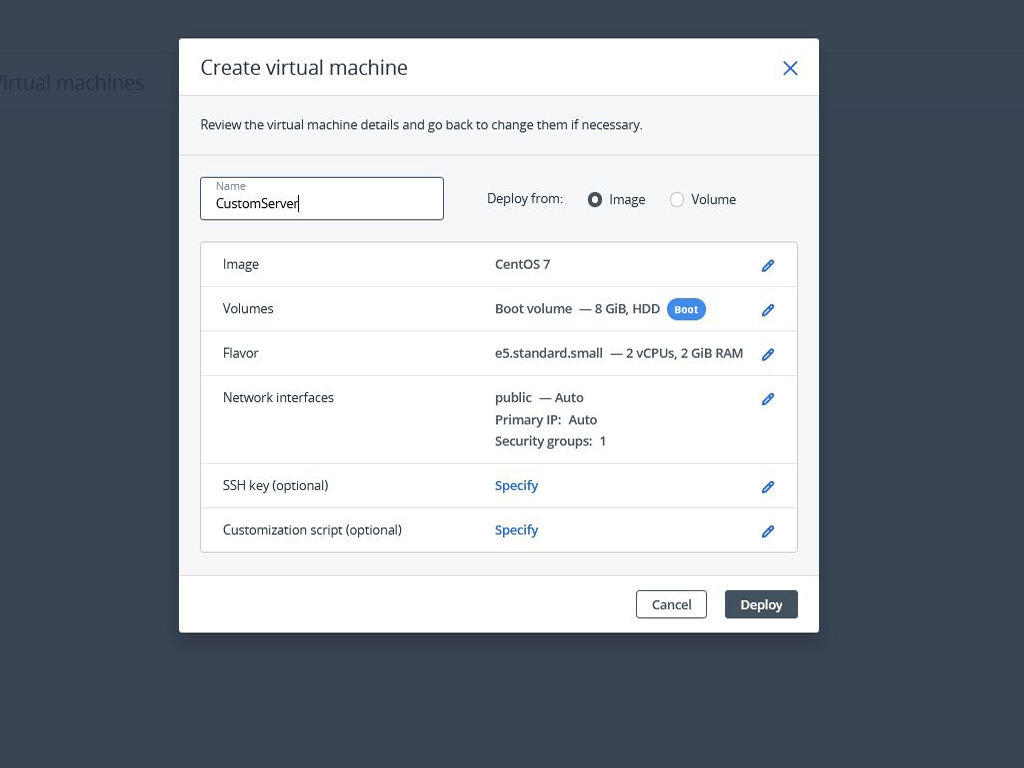The image size is (1024, 768).
Task: Edit Customization script via pencil icon
Action: point(768,531)
